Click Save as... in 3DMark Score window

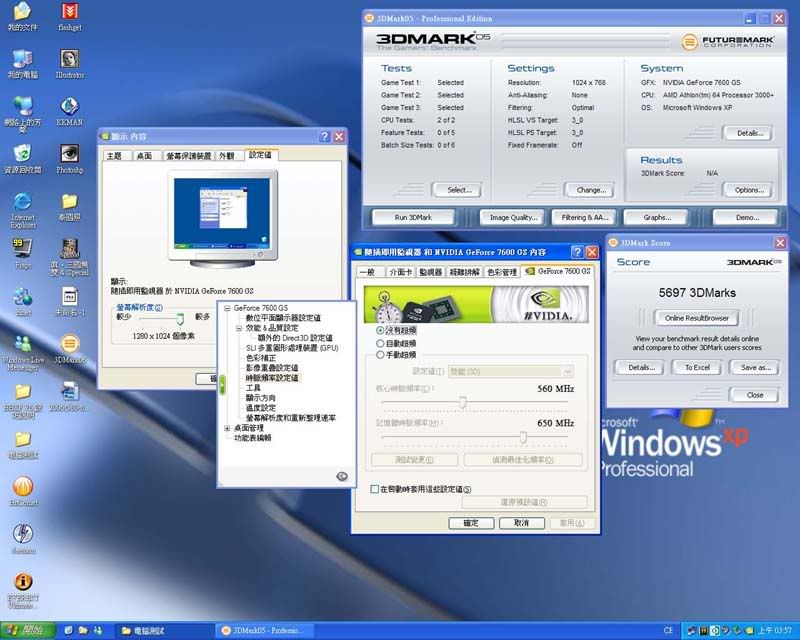point(755,367)
